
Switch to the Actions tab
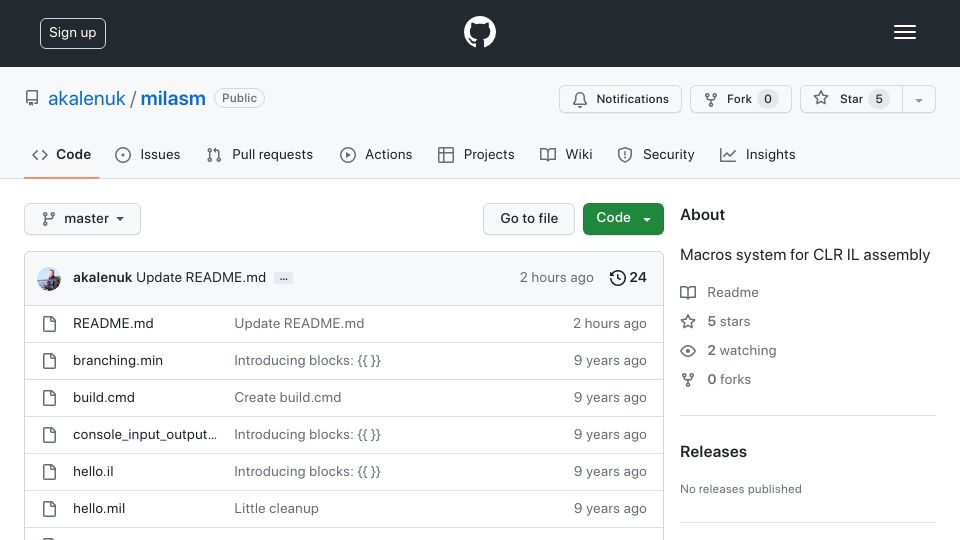pos(376,154)
